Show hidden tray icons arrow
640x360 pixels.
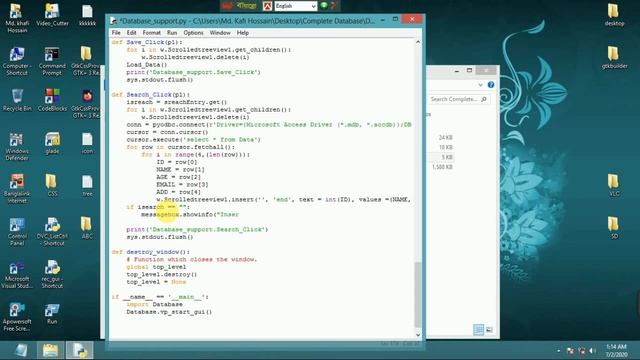[x=558, y=351]
